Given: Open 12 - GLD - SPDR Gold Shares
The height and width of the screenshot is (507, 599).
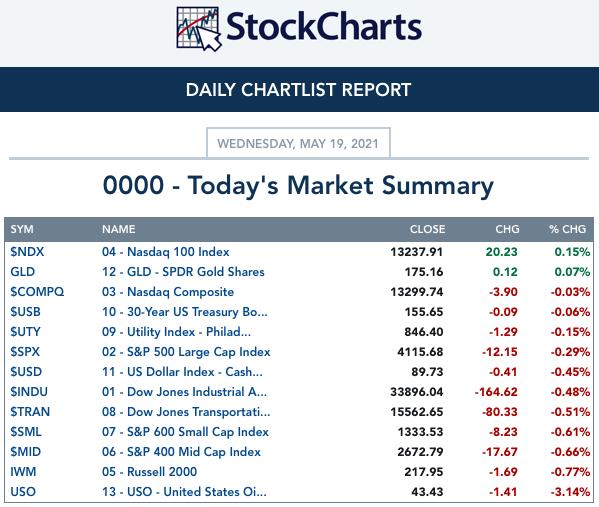Looking at the screenshot, I should pos(183,272).
